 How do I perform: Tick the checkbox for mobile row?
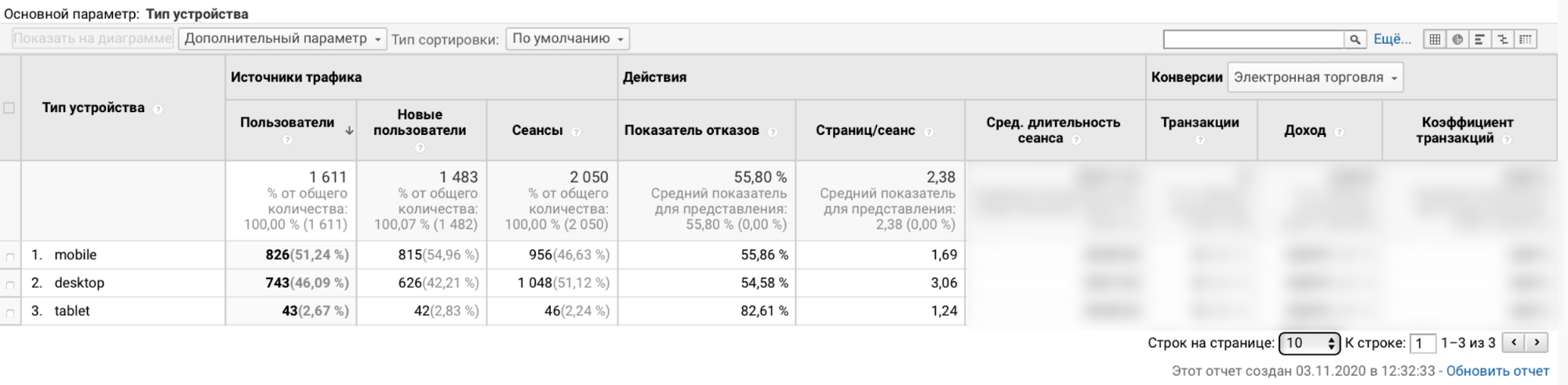tap(10, 257)
